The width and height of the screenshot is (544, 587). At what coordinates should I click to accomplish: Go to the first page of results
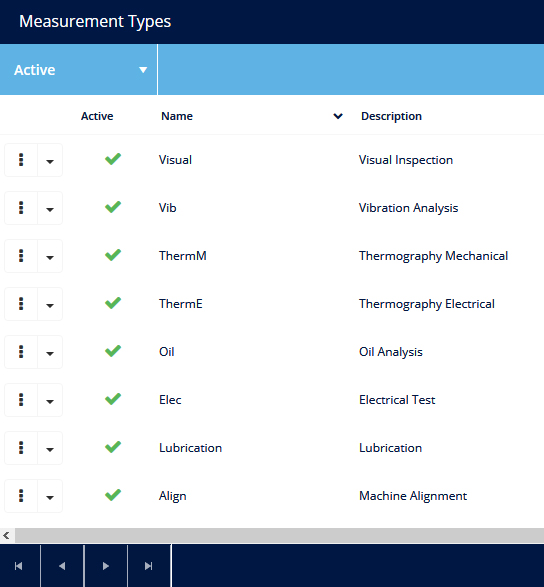19,566
